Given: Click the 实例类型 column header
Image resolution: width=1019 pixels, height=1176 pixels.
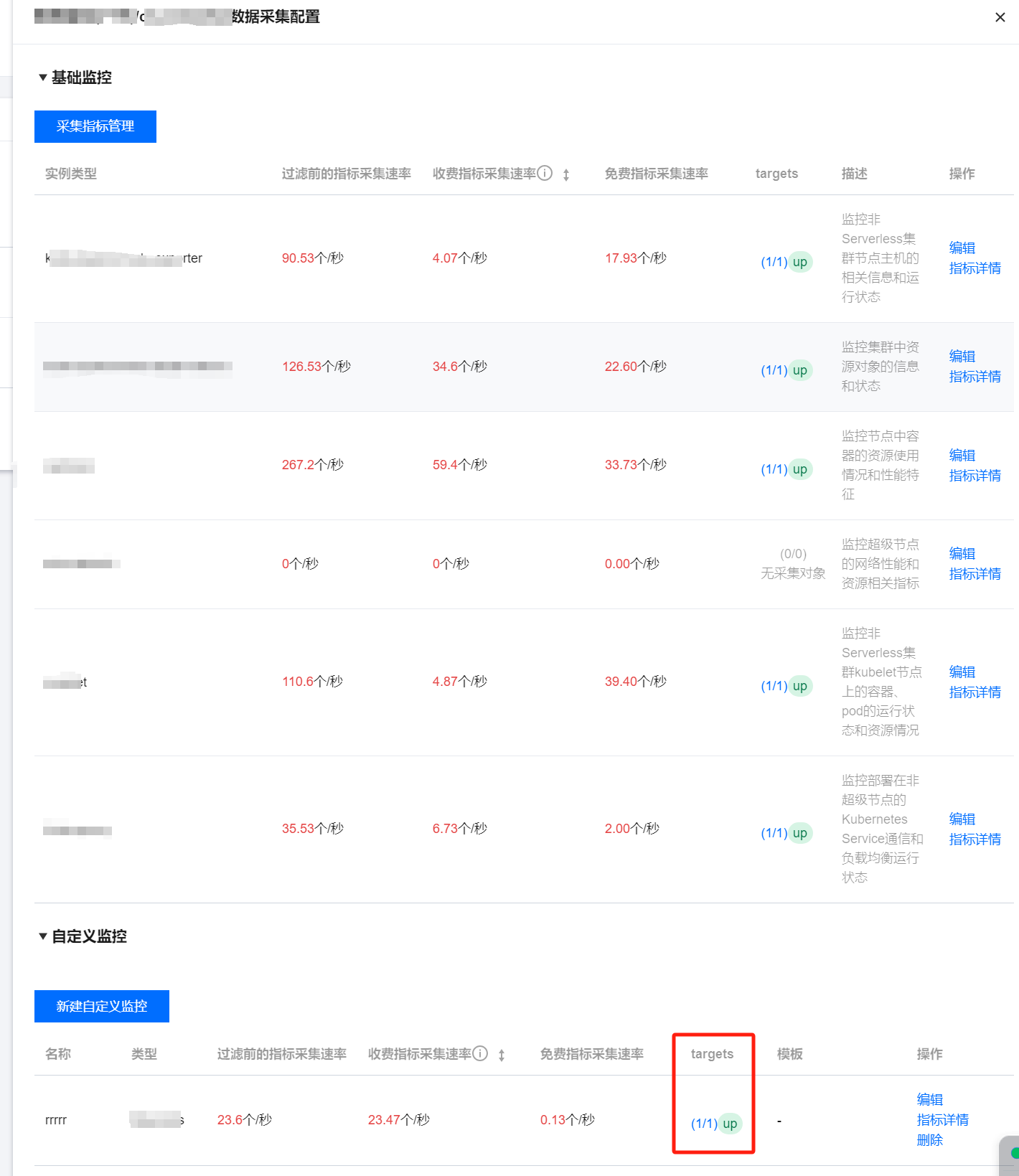Looking at the screenshot, I should (70, 174).
